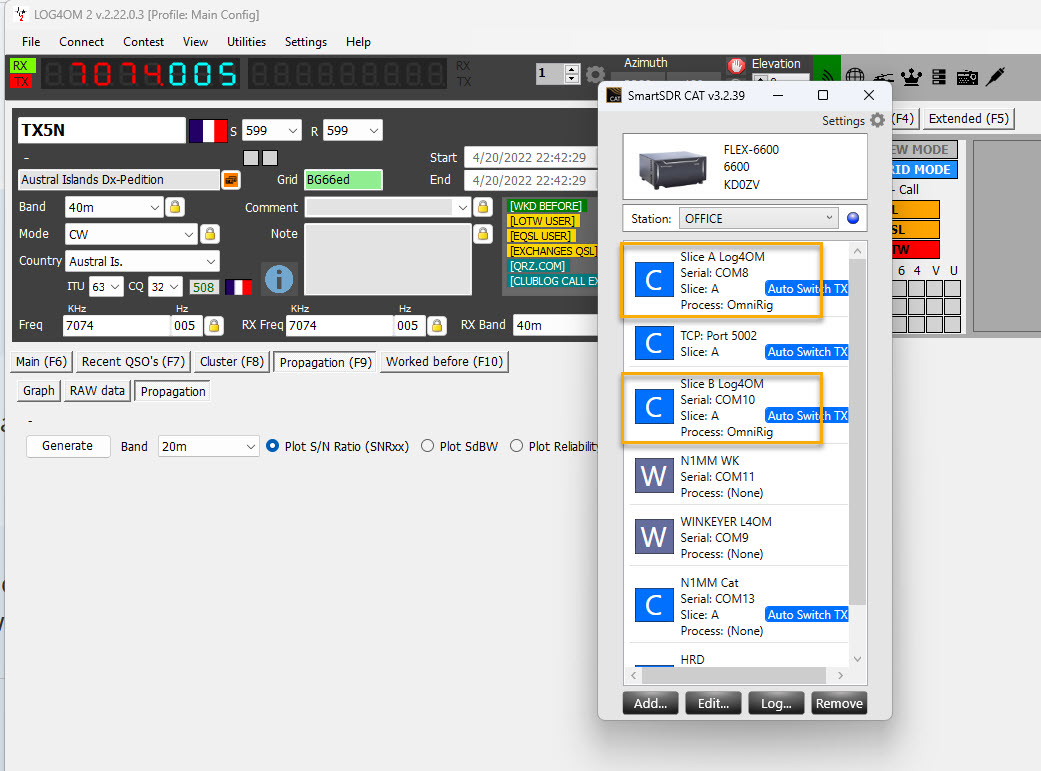Select Plot SdBW radio button
The image size is (1041, 771).
tap(428, 446)
